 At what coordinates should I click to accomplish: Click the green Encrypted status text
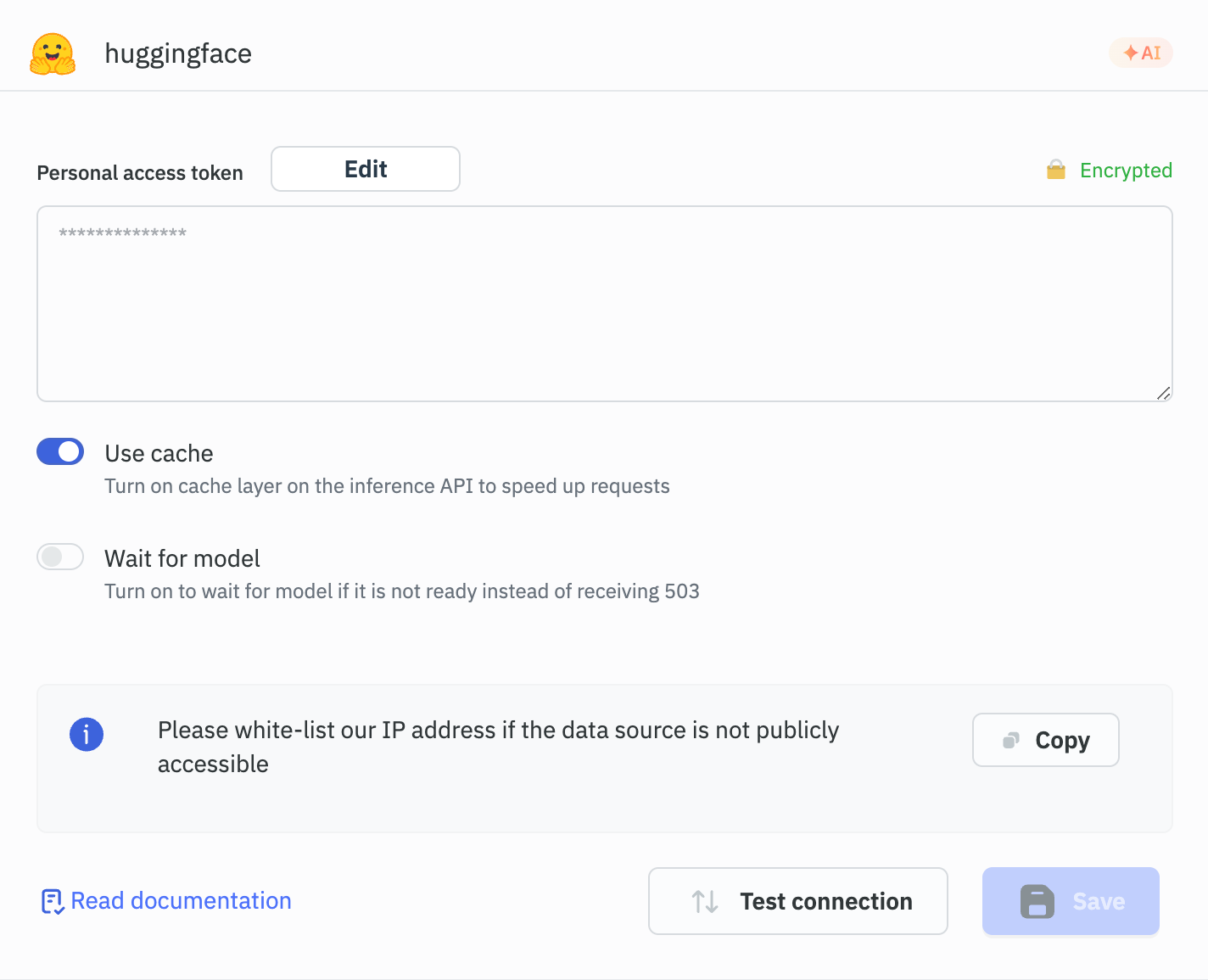(x=1126, y=171)
